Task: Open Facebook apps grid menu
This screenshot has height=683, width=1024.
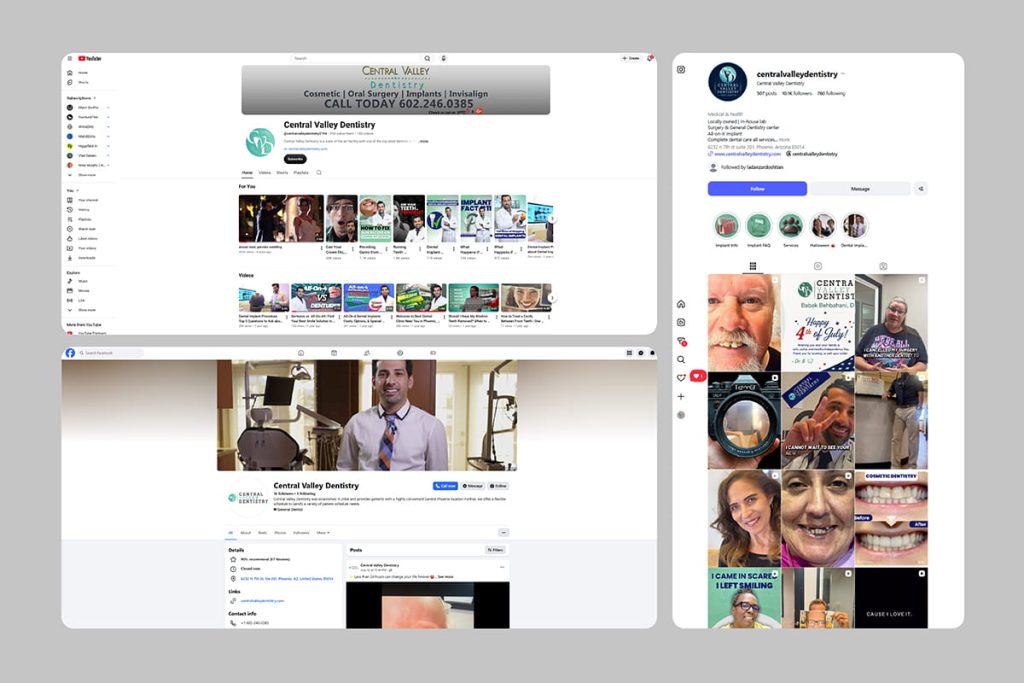Action: click(x=629, y=353)
